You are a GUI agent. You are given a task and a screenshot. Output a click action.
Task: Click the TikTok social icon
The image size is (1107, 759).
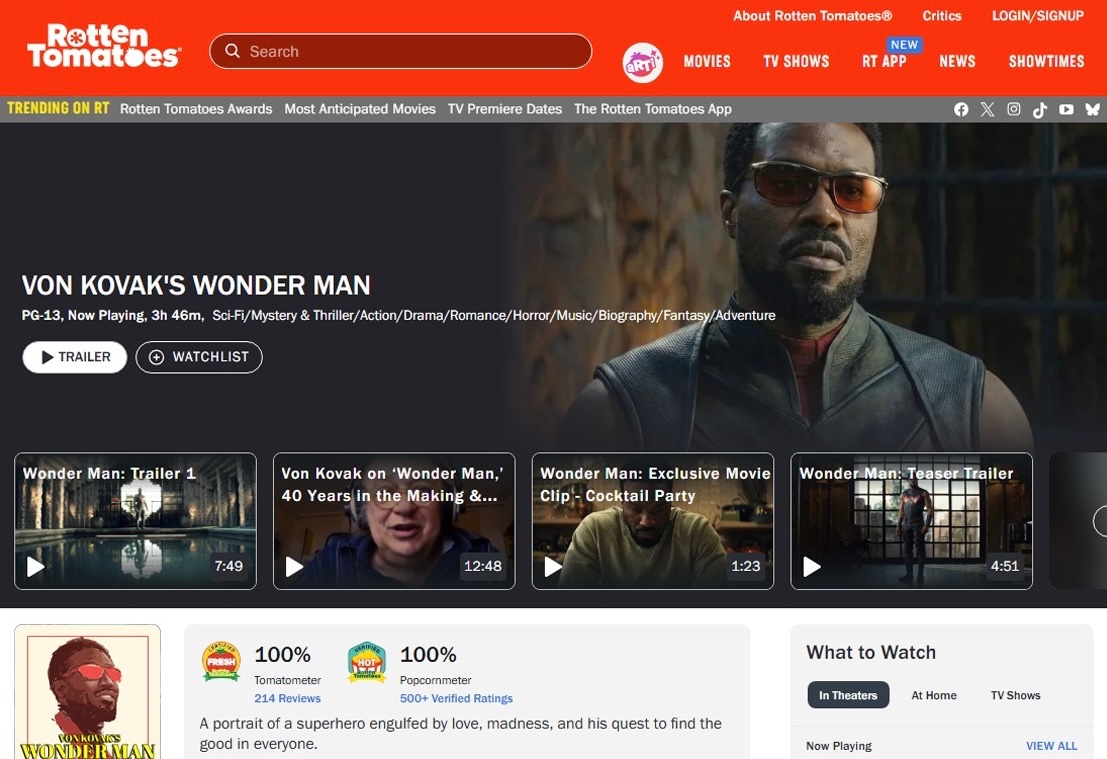pos(1040,109)
